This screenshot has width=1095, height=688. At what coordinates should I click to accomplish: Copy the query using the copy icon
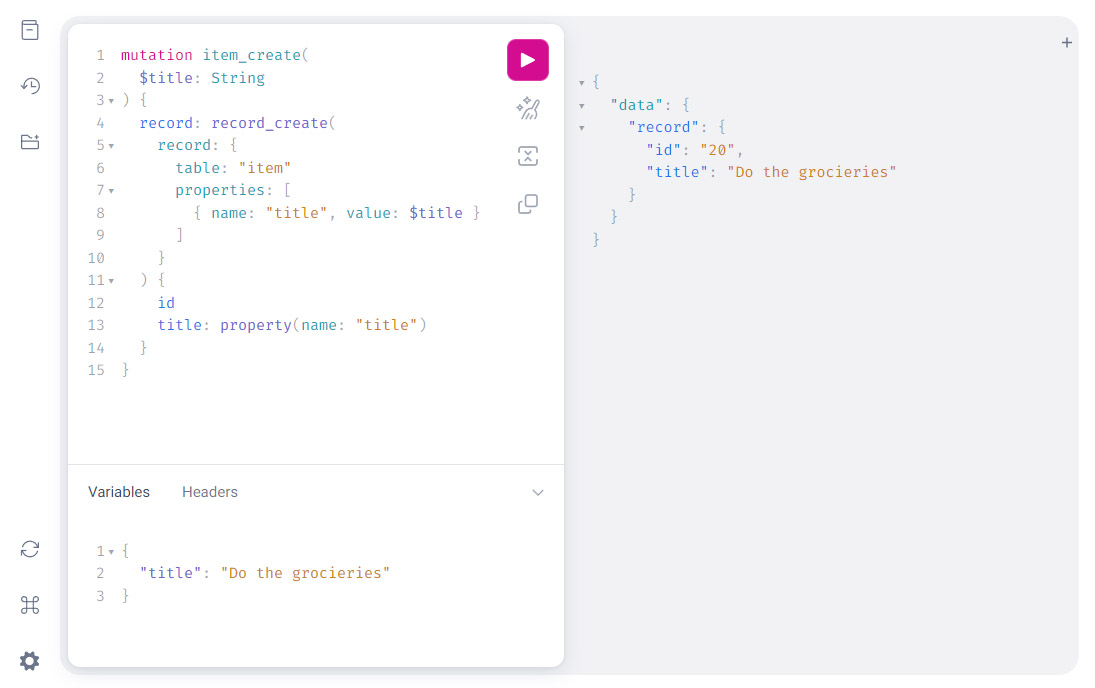coord(527,204)
